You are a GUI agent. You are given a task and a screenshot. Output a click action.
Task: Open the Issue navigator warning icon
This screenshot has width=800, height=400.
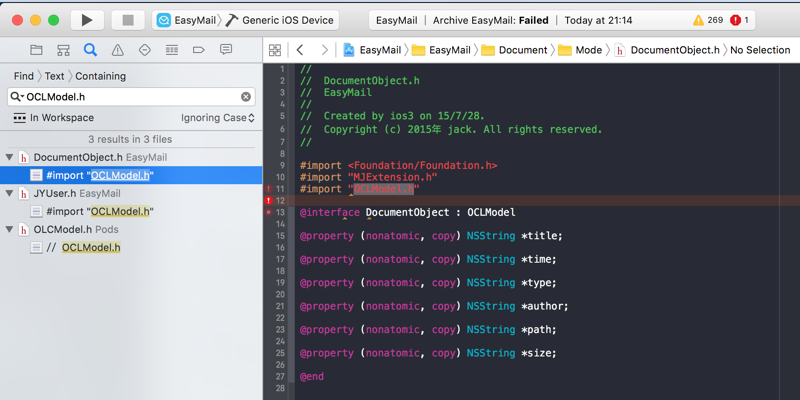click(118, 49)
